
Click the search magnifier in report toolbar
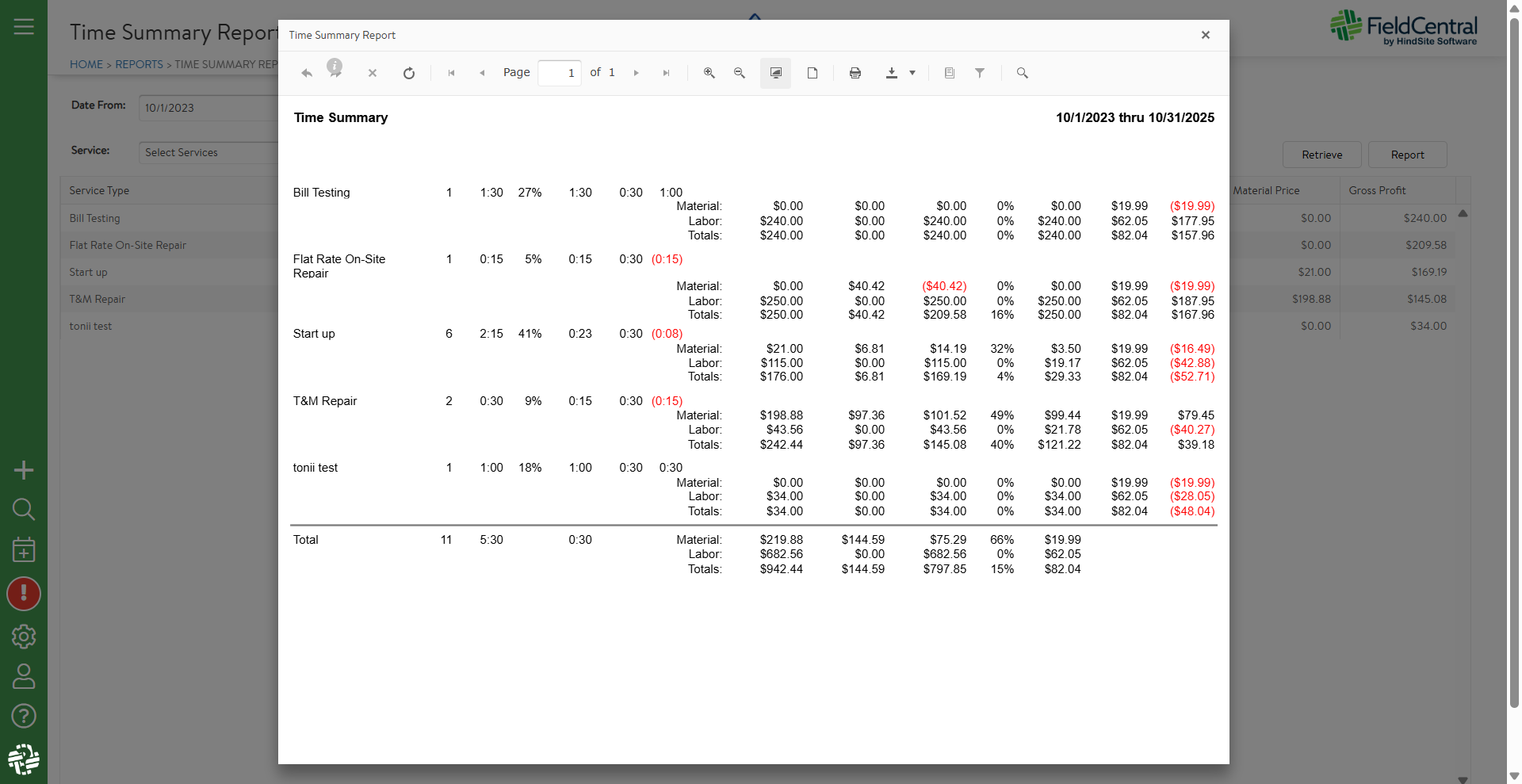tap(1023, 73)
